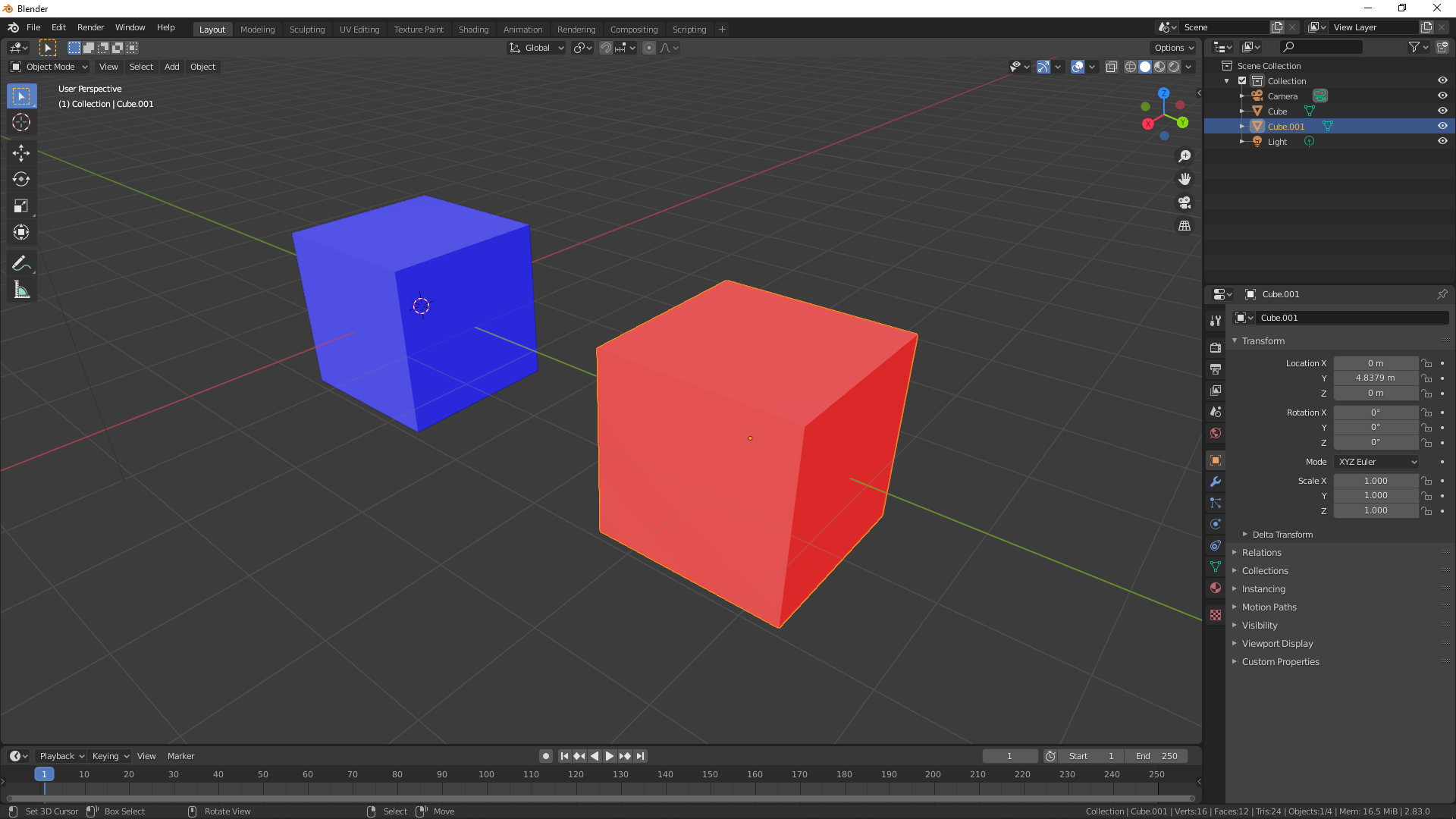
Task: Switch to wireframe shading
Action: pos(1130,67)
